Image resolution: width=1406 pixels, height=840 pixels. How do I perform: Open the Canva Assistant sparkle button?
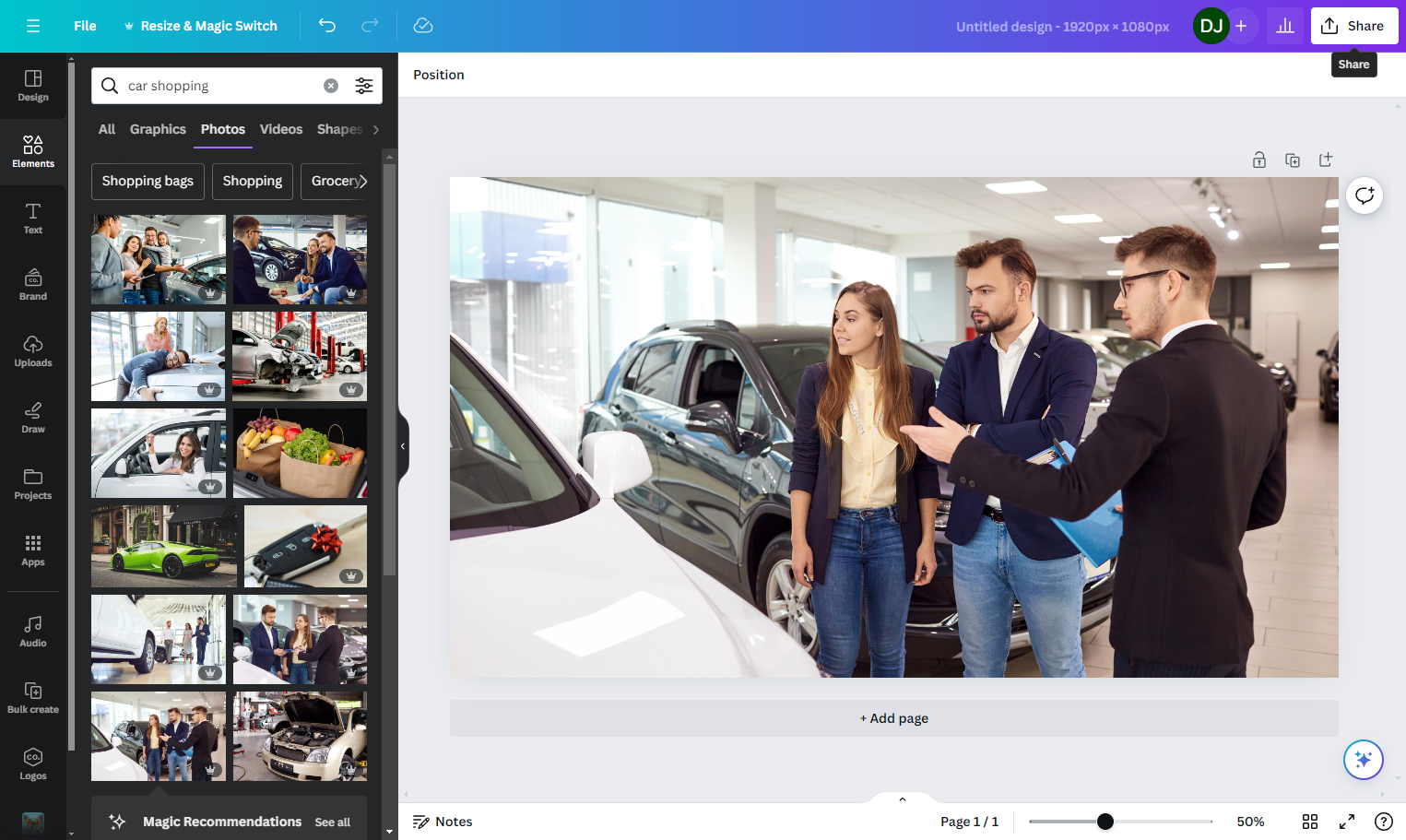(1364, 760)
